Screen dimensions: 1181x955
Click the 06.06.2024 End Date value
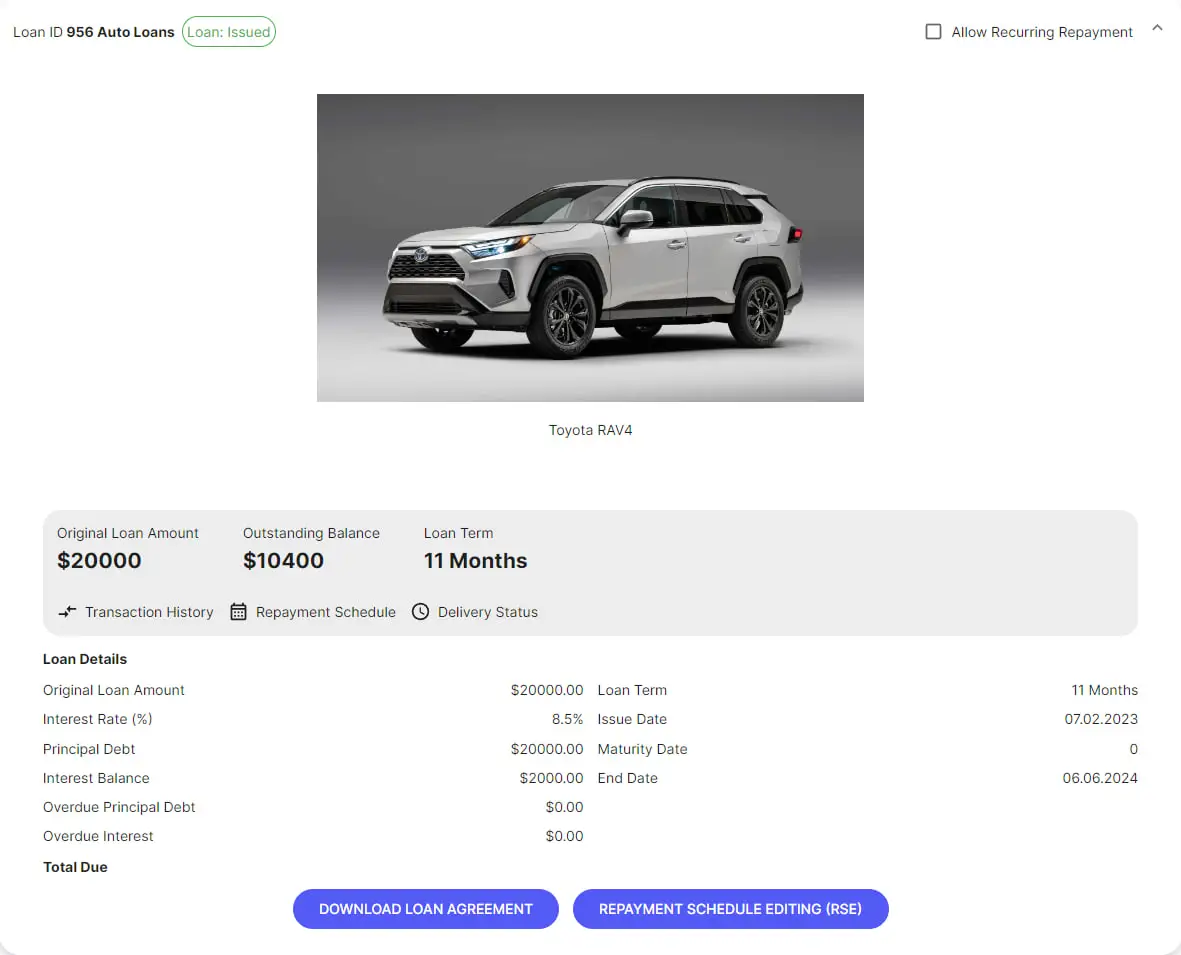click(1100, 778)
